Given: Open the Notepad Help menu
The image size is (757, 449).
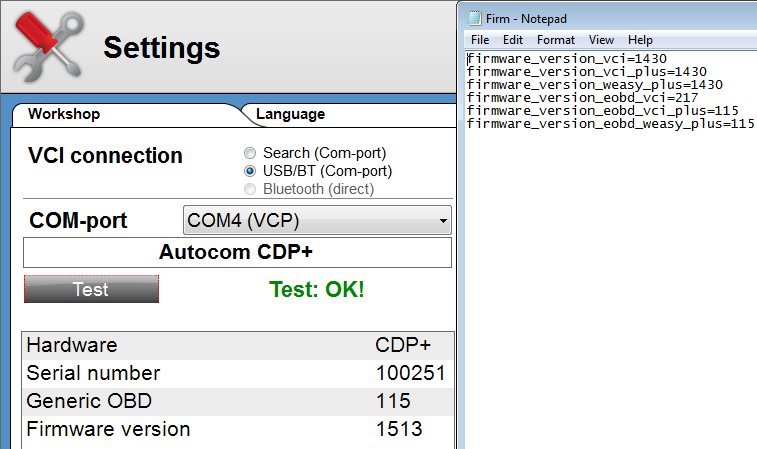Looking at the screenshot, I should click(x=640, y=40).
